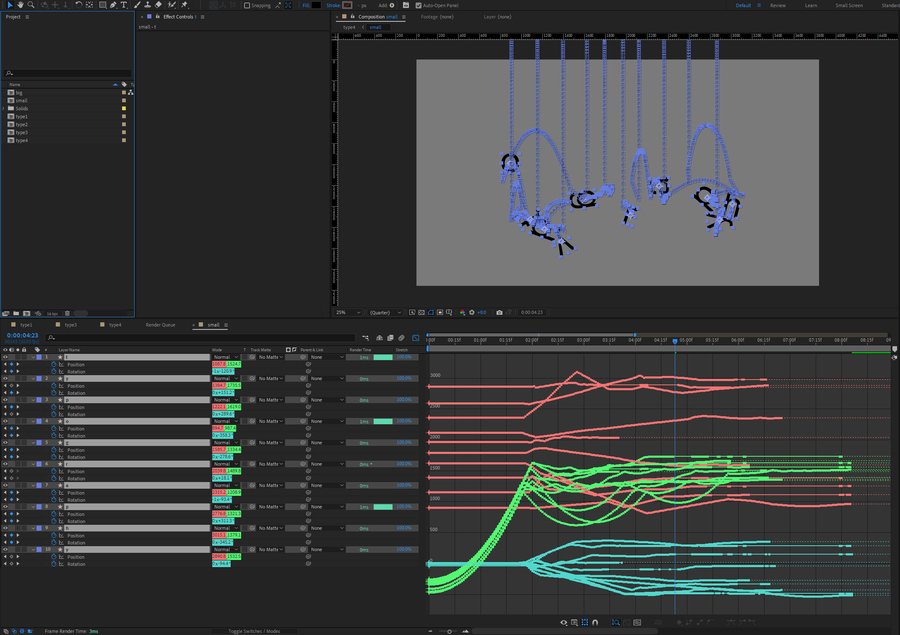Toggle the Auto-Open Panels checkbox
The width and height of the screenshot is (900, 635).
click(418, 5)
